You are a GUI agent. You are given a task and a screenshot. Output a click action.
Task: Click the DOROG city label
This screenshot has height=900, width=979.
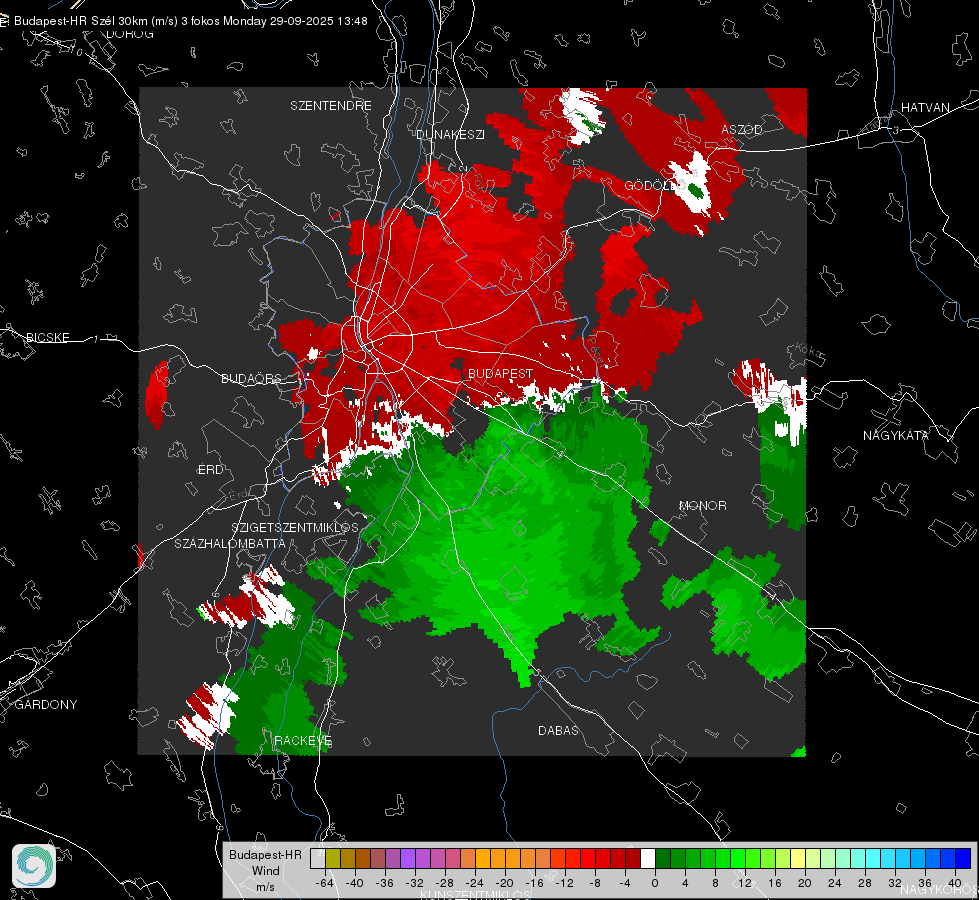(130, 34)
